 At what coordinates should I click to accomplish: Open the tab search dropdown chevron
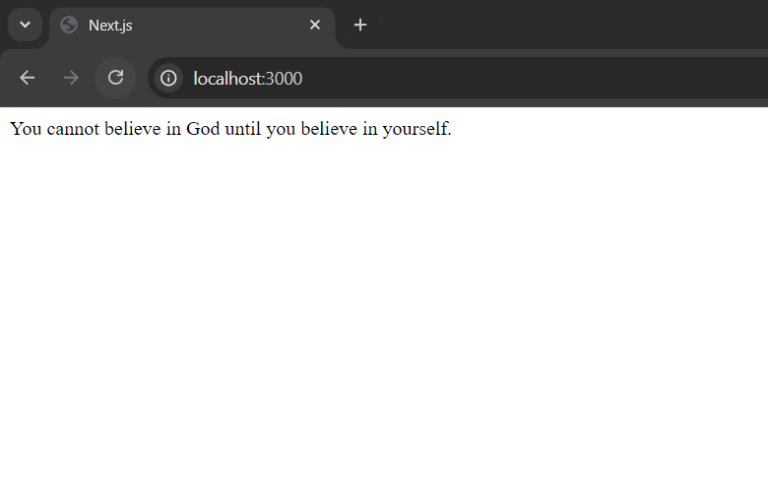[25, 25]
